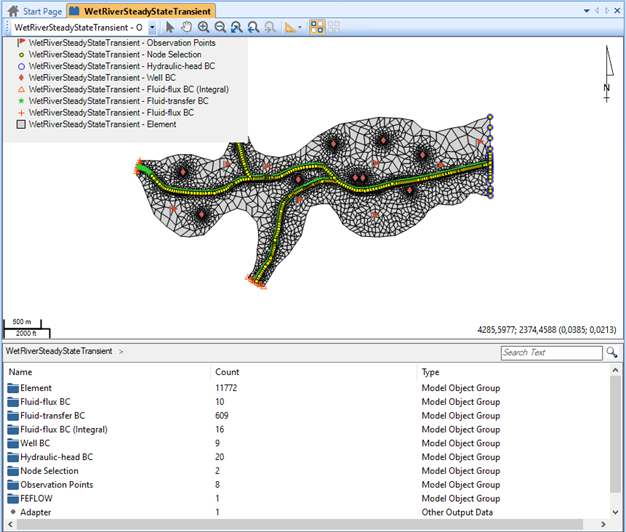Open the Fluid-transfer BC folder group
This screenshot has height=532, width=626.
[46, 415]
